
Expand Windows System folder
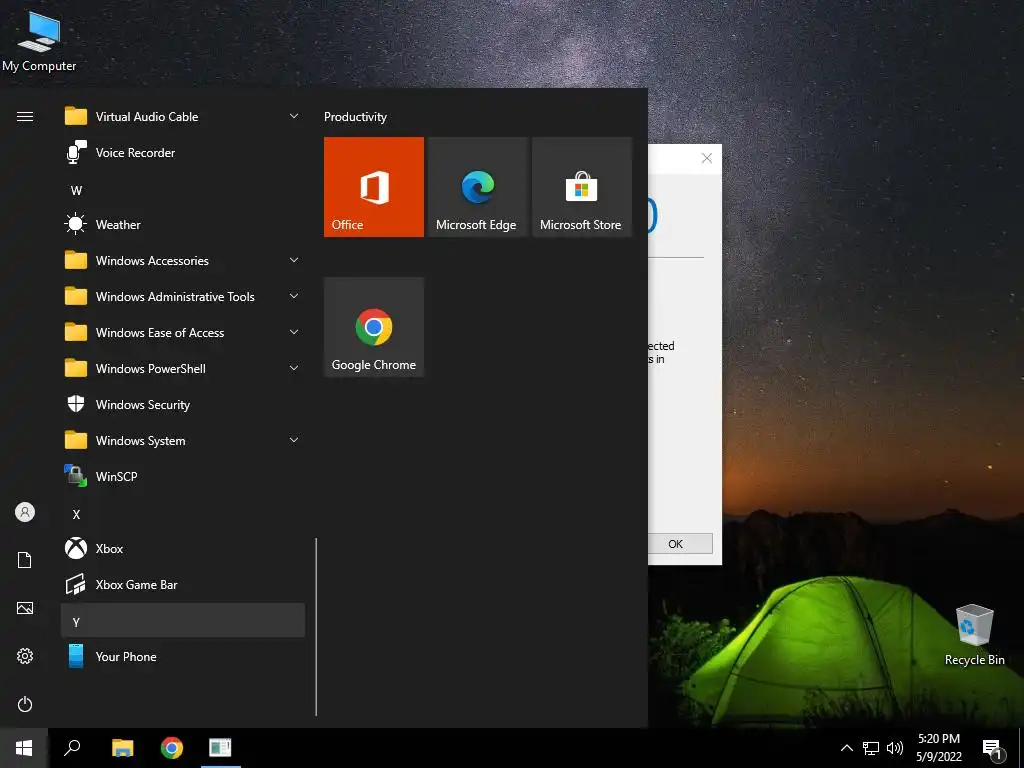183,441
